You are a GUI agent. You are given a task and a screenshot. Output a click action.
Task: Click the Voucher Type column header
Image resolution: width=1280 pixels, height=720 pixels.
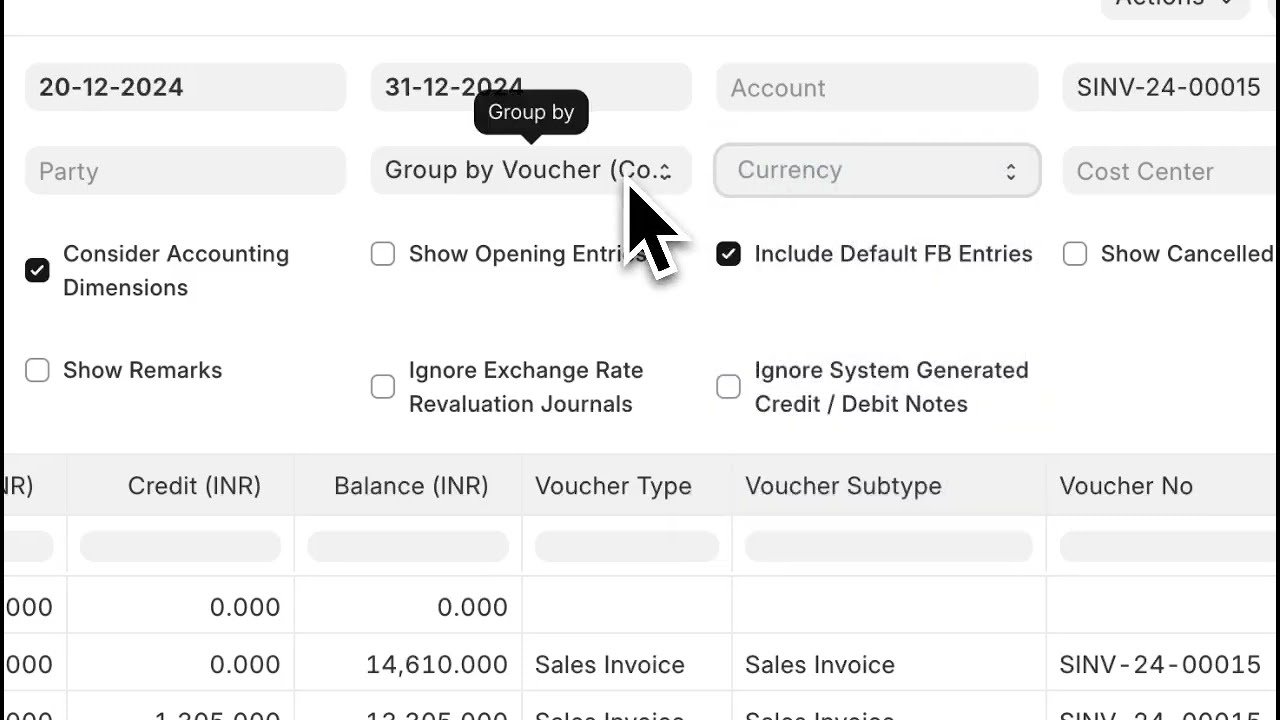613,486
